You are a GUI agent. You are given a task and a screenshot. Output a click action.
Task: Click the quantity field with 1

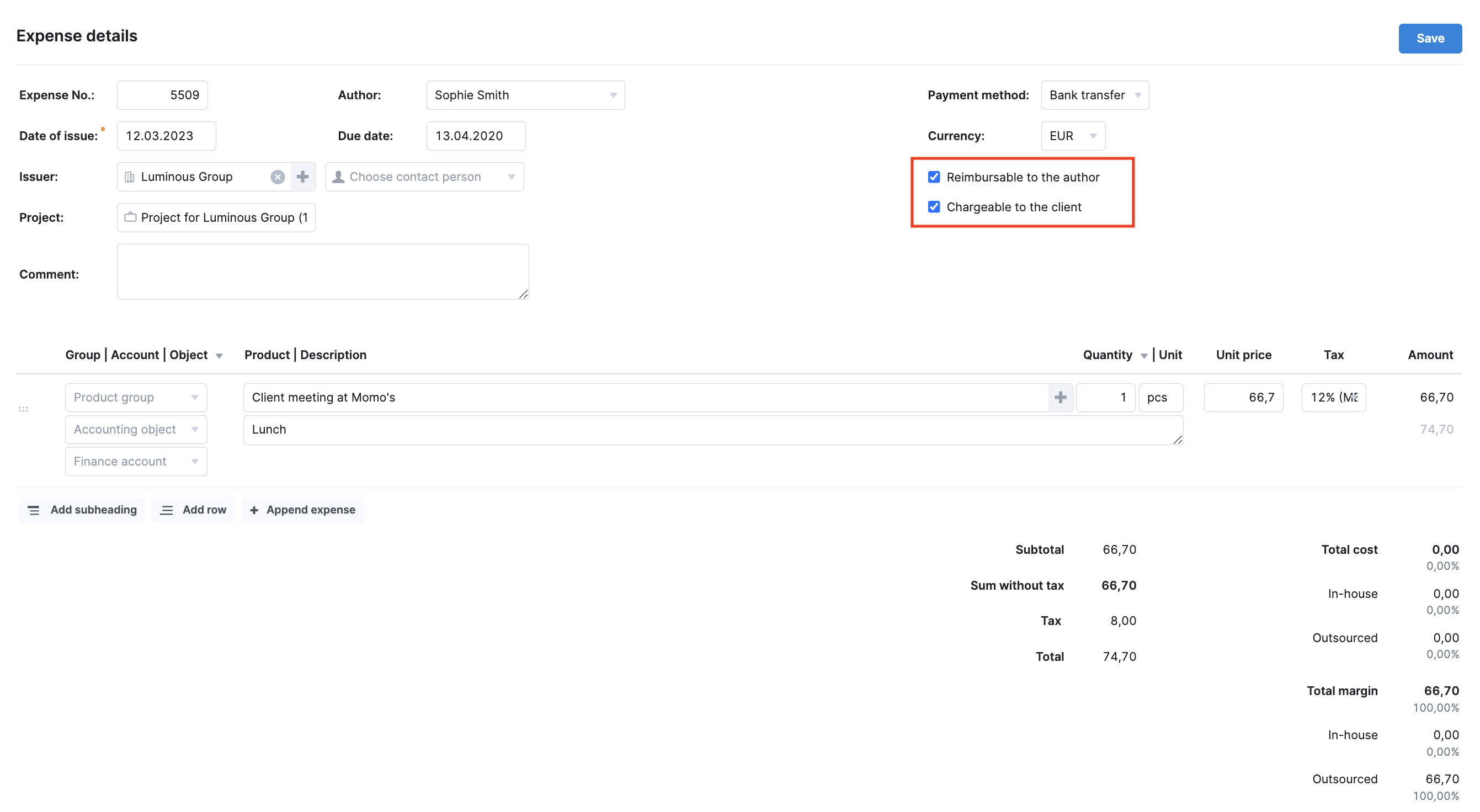[x=1105, y=397]
